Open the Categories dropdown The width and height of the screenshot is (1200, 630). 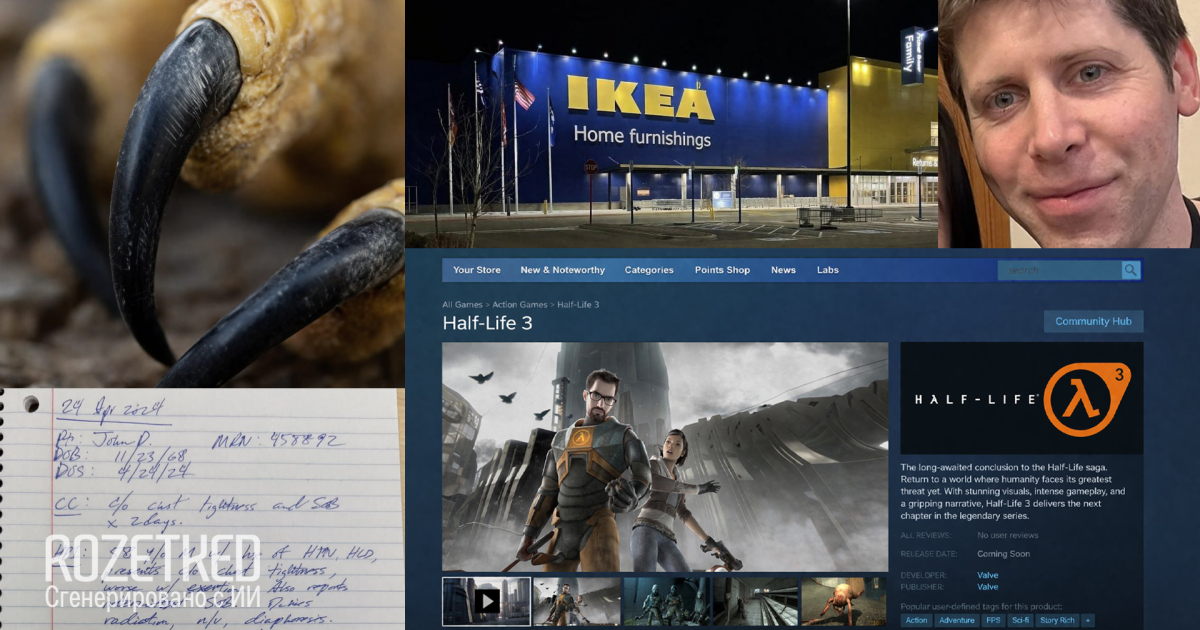(649, 270)
